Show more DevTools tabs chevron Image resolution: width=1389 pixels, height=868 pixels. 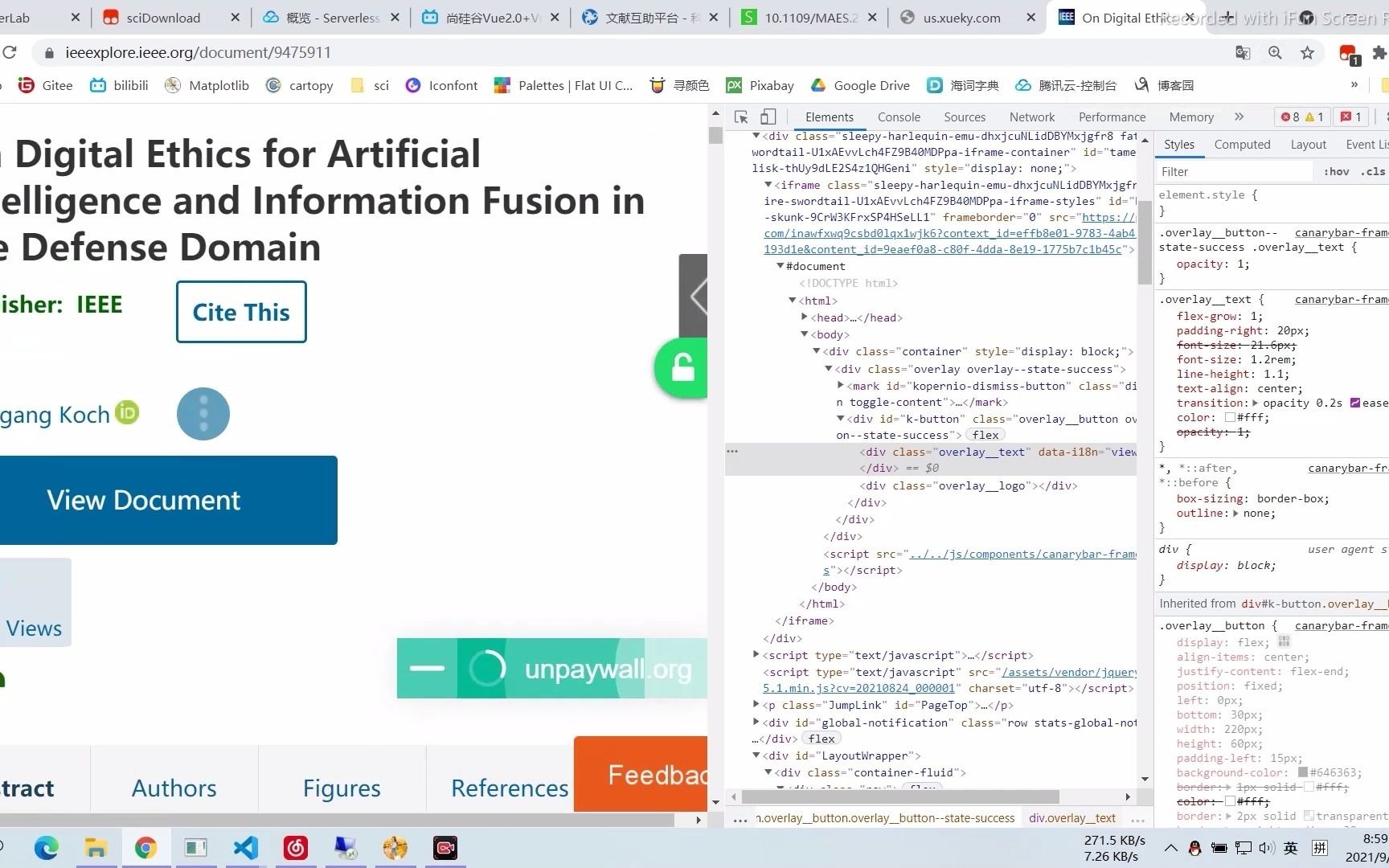[1239, 117]
